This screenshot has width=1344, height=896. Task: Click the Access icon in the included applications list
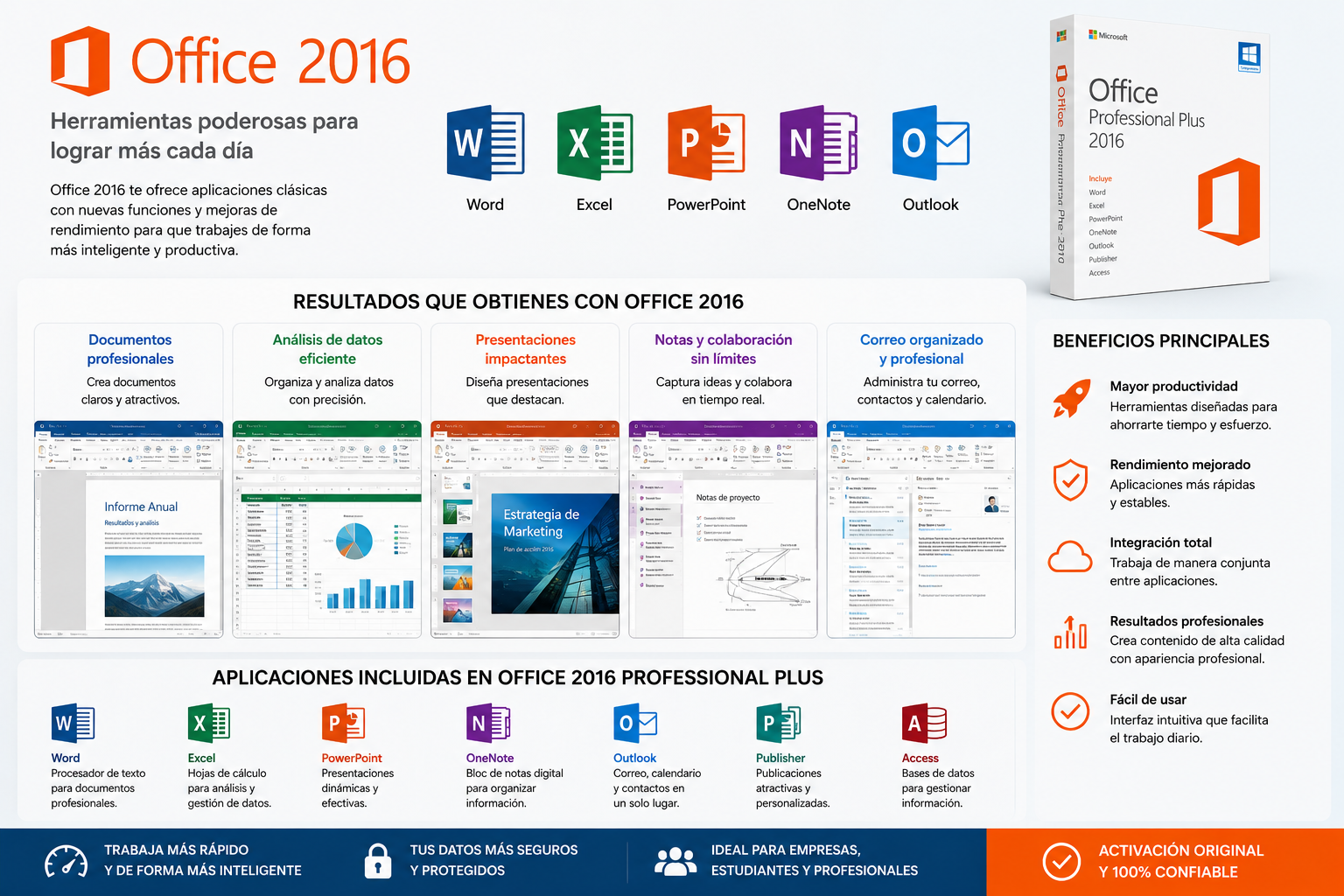[924, 724]
